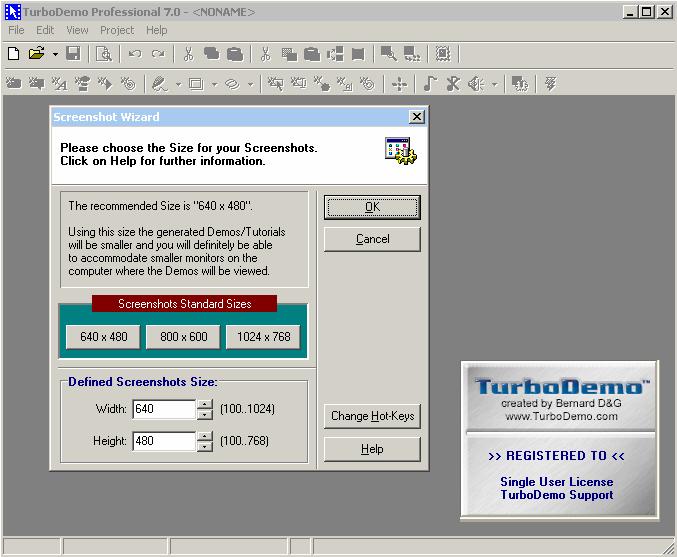Viewport: 677px width, 557px height.
Task: Click the Save floppy disk icon
Action: coord(73,54)
